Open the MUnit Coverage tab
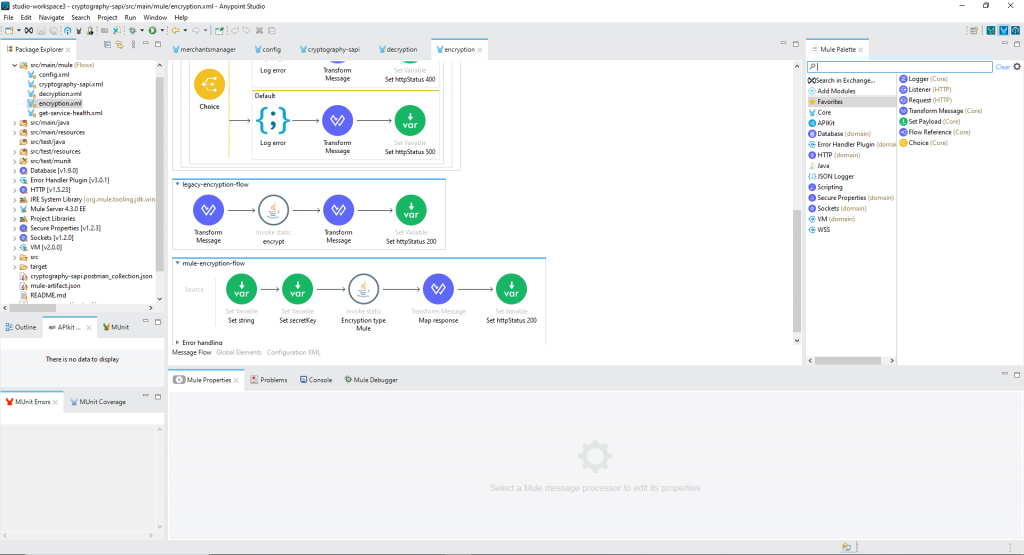This screenshot has width=1024, height=555. pyautogui.click(x=98, y=402)
